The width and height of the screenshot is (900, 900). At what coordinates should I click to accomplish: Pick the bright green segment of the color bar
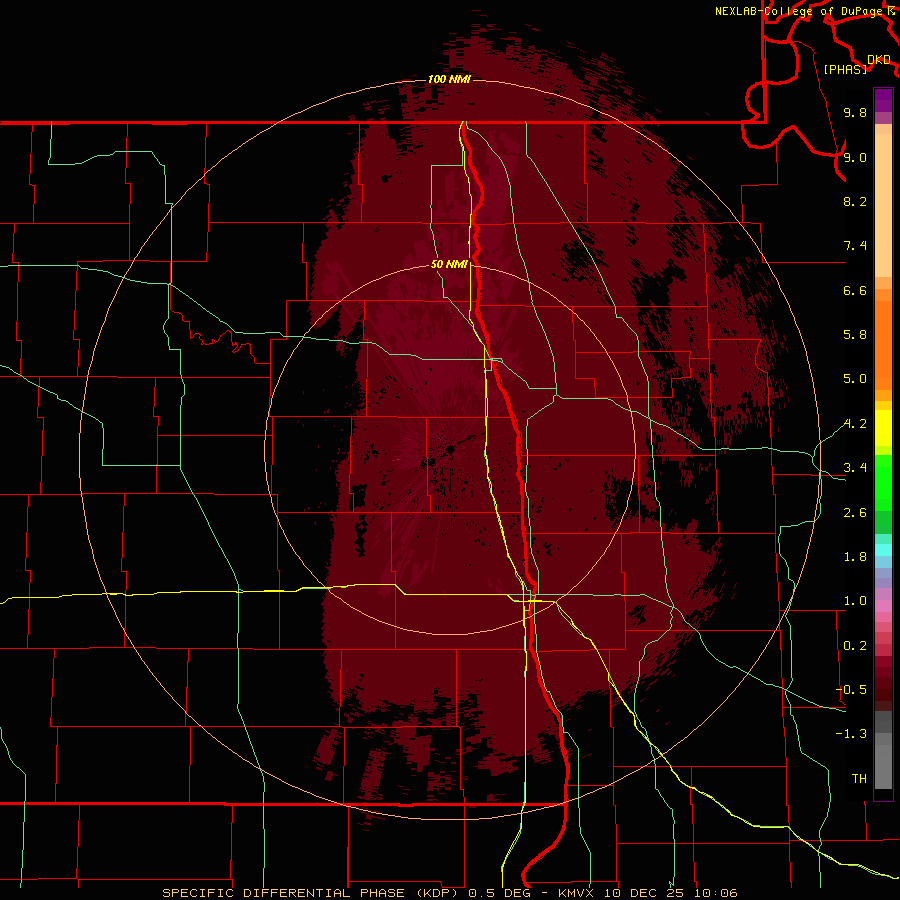(883, 482)
